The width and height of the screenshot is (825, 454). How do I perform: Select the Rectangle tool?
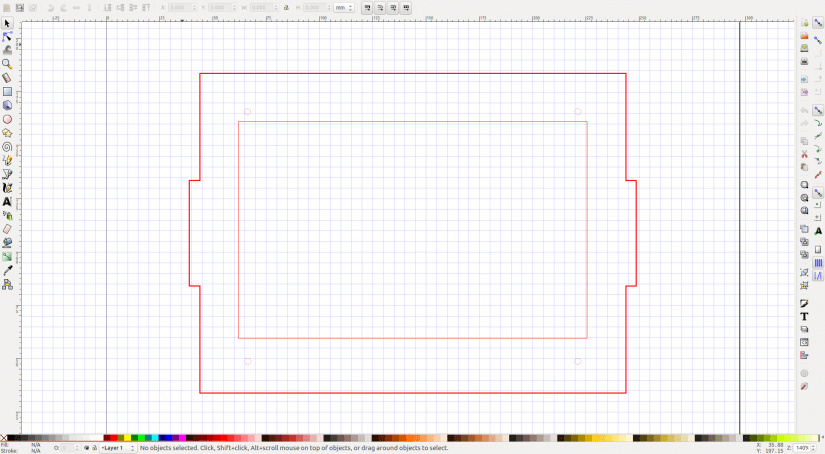point(7,92)
